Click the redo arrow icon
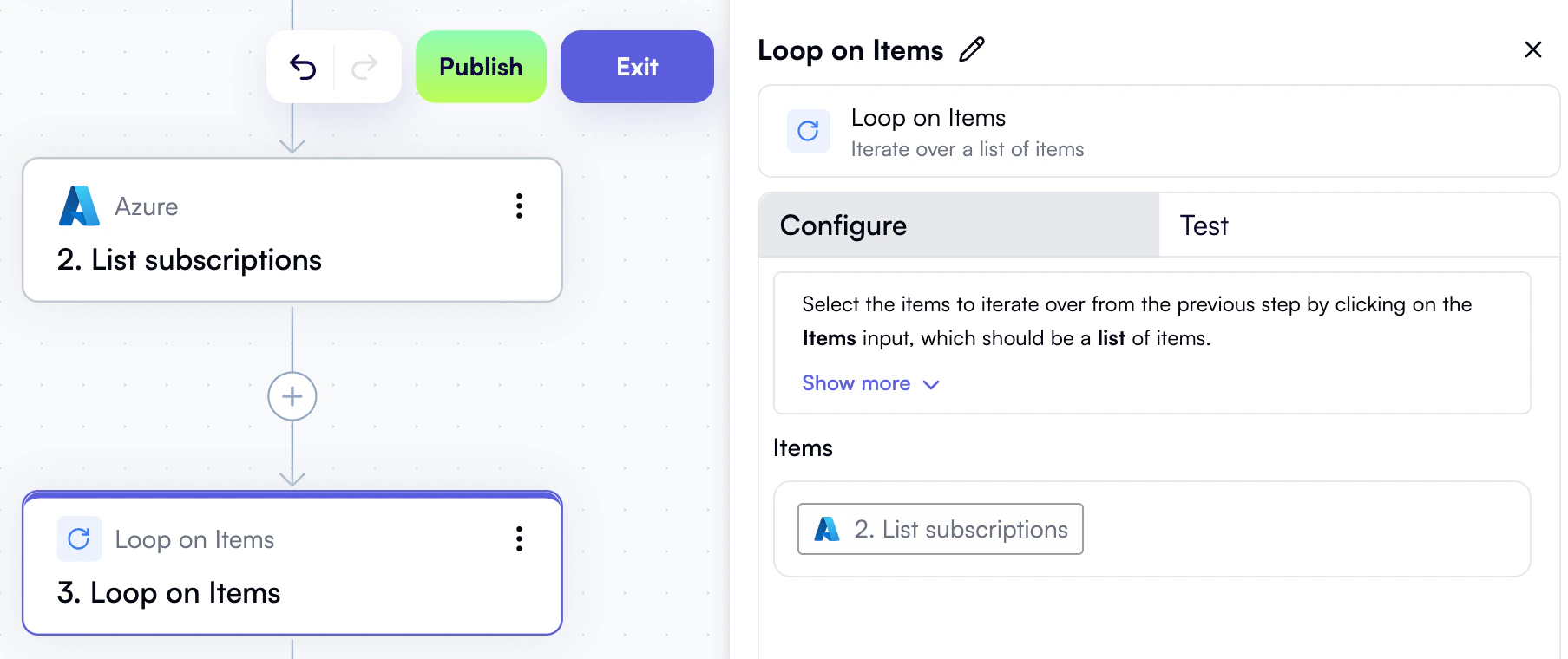 (x=365, y=67)
